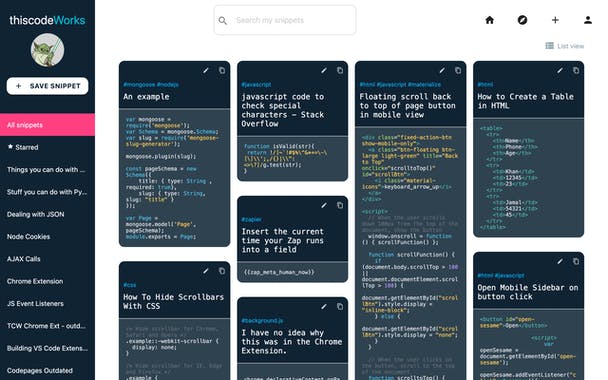Edit the Zap current time snippet
This screenshot has height=380, width=608.
(x=324, y=206)
